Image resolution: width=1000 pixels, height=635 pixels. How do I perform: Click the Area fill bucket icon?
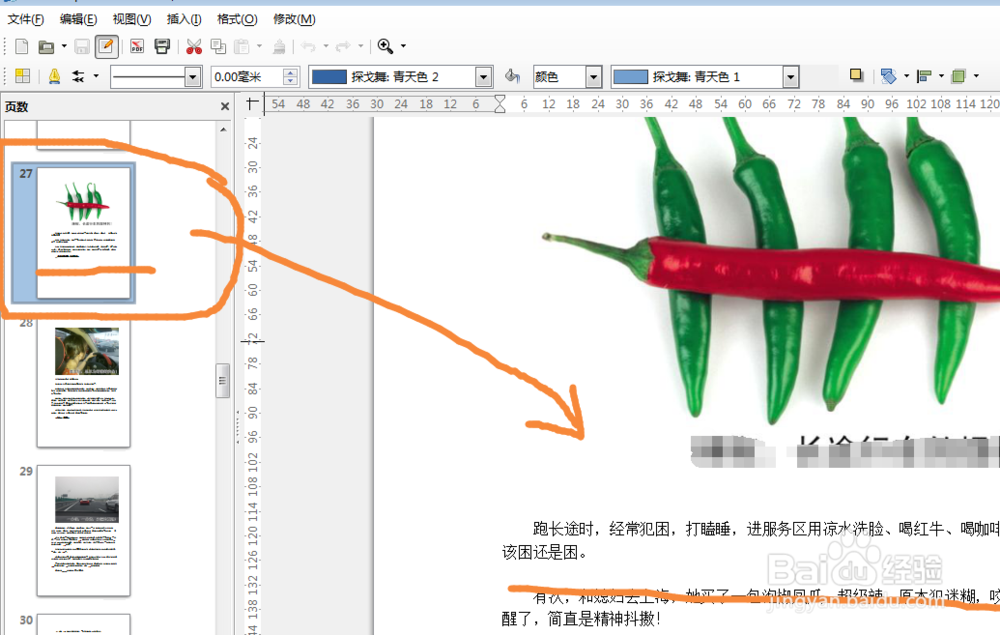click(x=512, y=77)
